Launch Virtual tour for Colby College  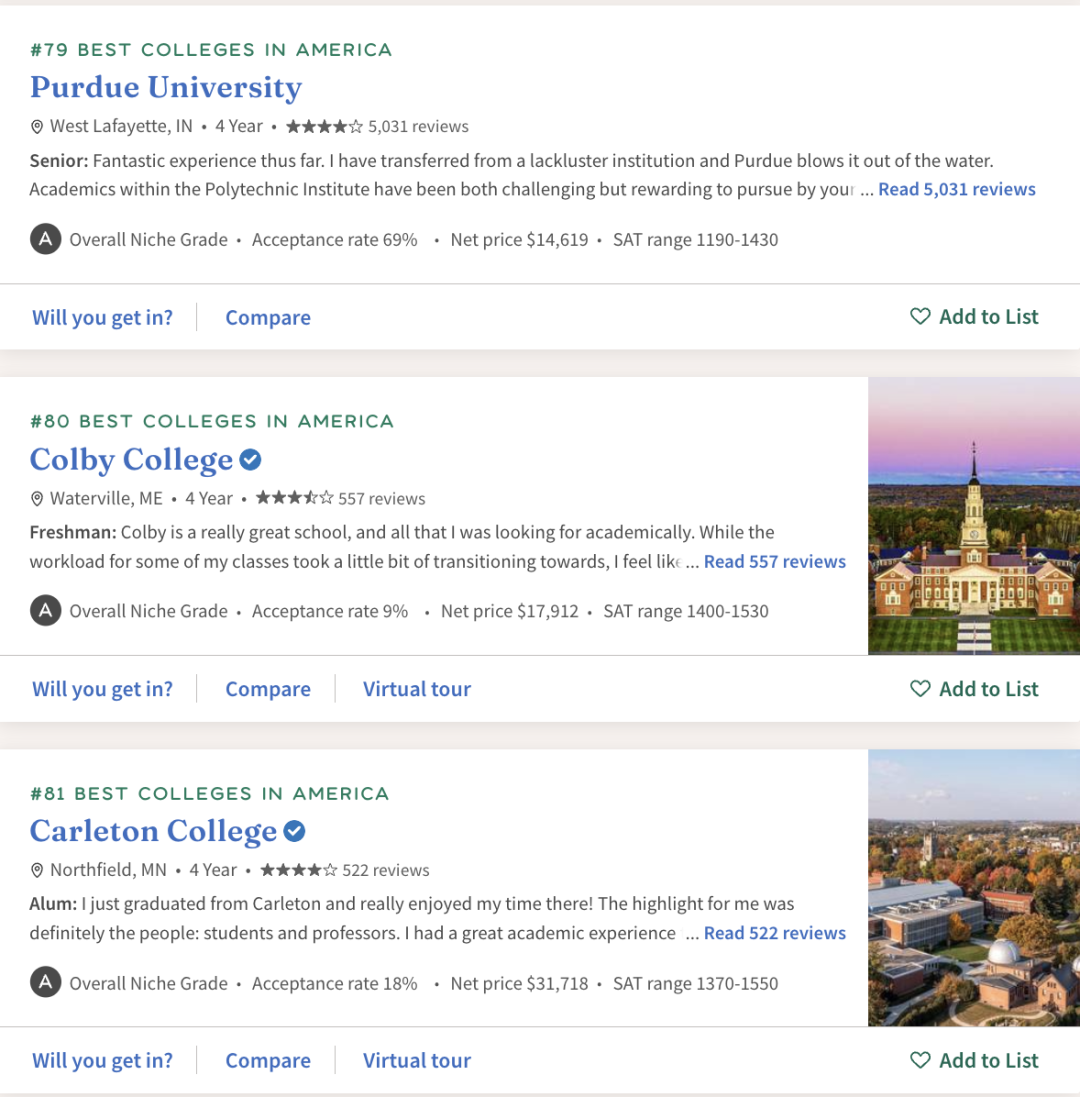416,690
